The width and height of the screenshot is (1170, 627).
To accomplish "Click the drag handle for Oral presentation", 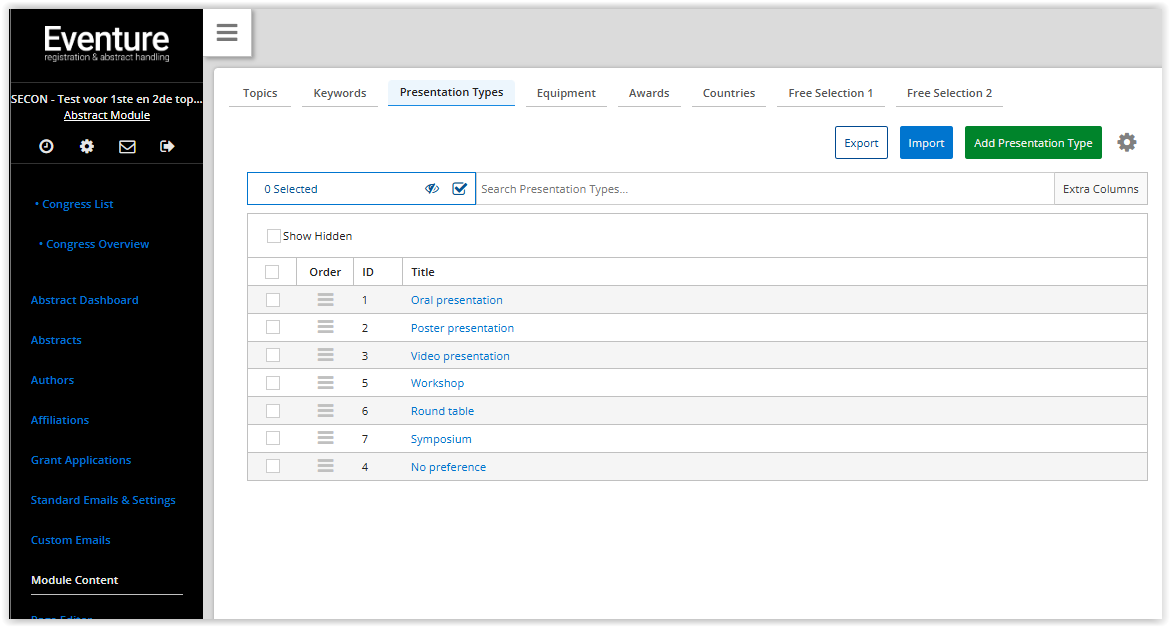I will pos(325,300).
